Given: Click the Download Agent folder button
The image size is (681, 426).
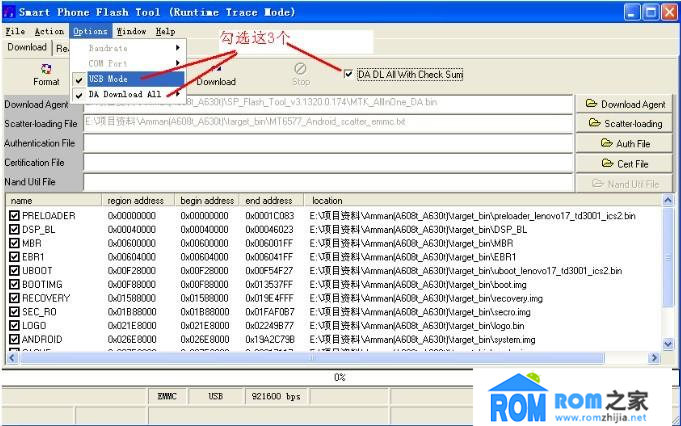Looking at the screenshot, I should [x=625, y=104].
